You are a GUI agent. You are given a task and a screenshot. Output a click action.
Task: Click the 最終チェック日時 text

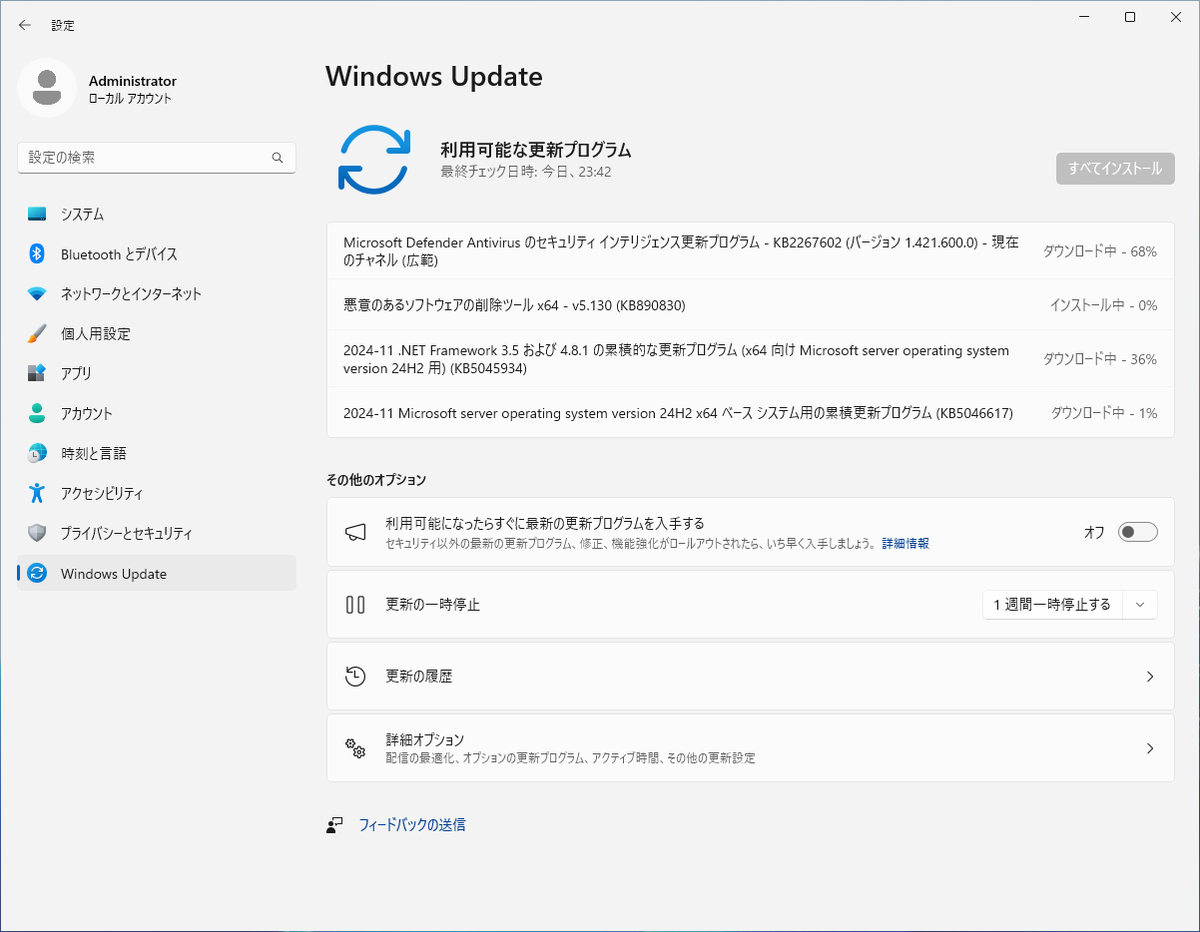tap(526, 172)
